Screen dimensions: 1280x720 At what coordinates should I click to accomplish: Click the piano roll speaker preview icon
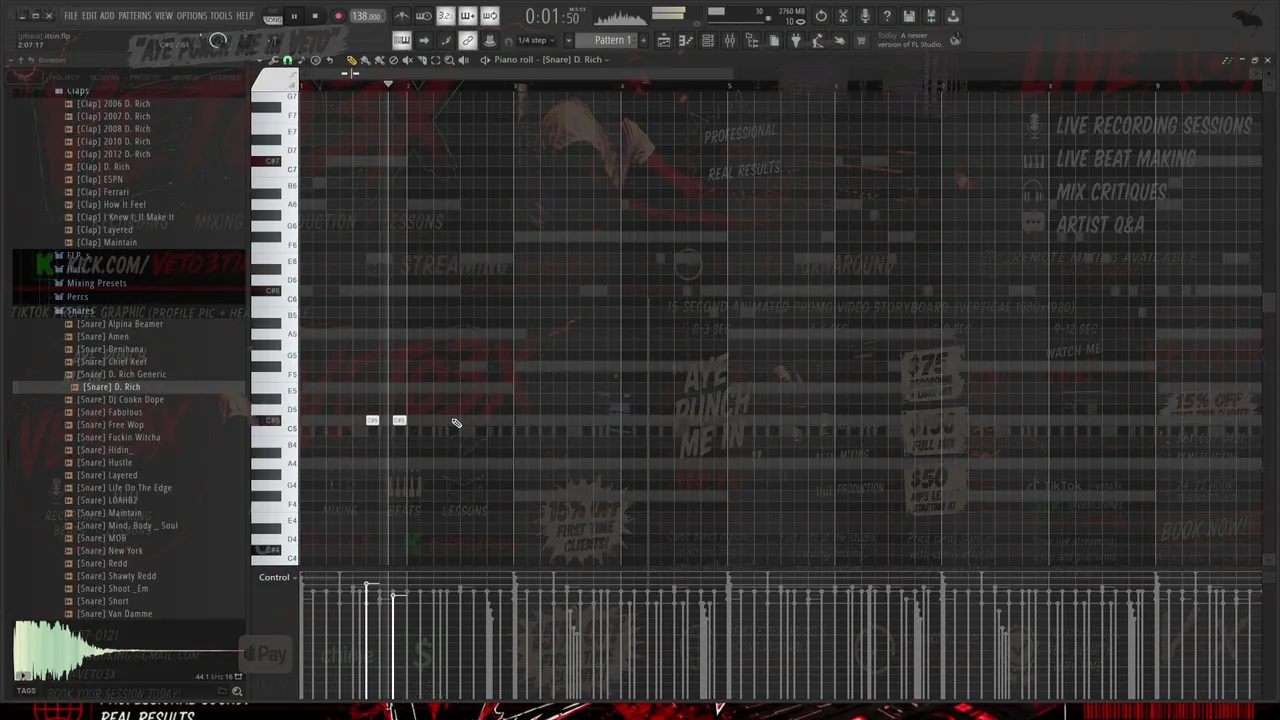pyautogui.click(x=463, y=60)
